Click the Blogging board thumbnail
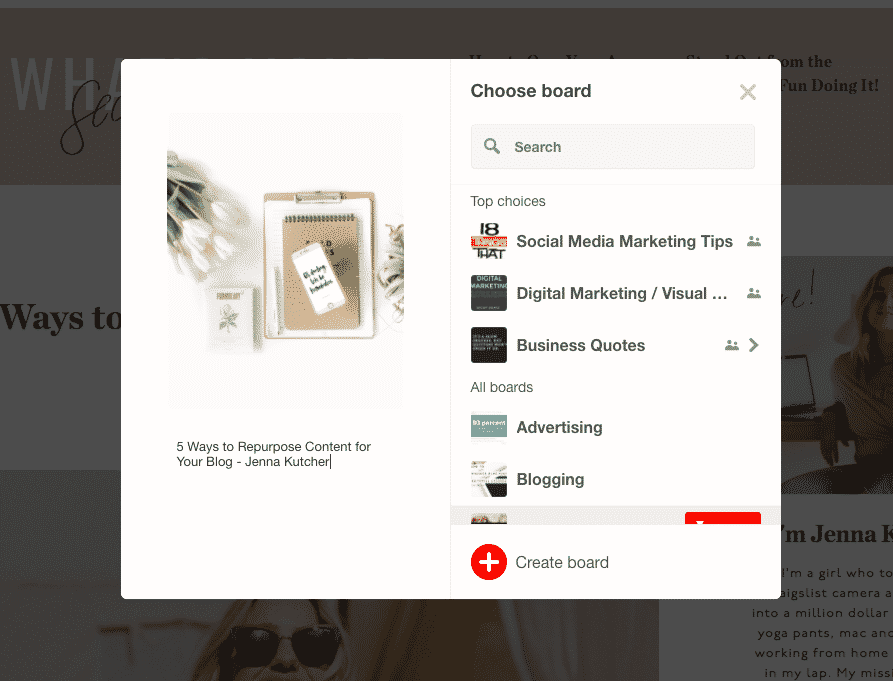893x681 pixels. click(489, 479)
